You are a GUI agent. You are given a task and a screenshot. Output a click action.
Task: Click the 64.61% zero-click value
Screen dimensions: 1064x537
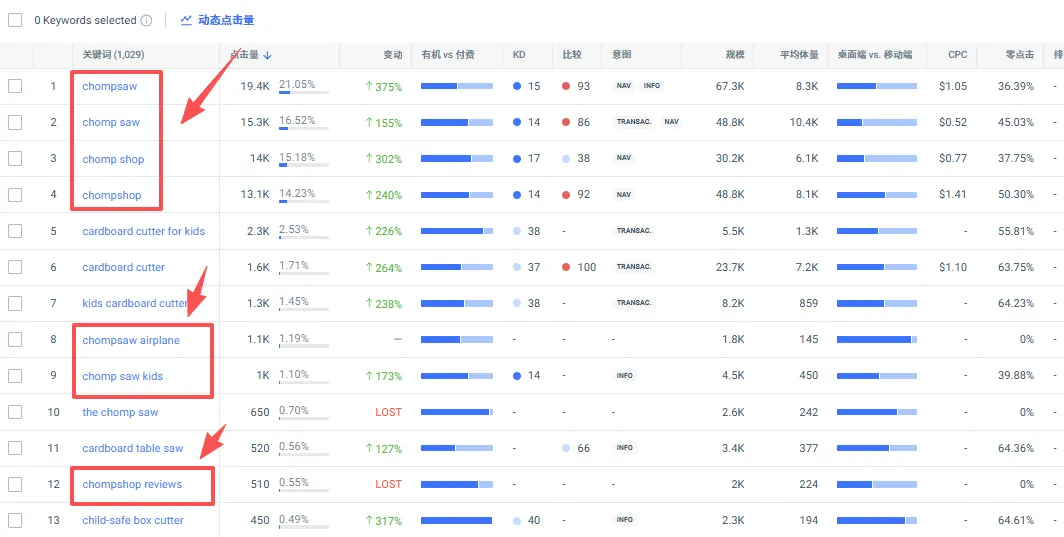[x=1016, y=521]
